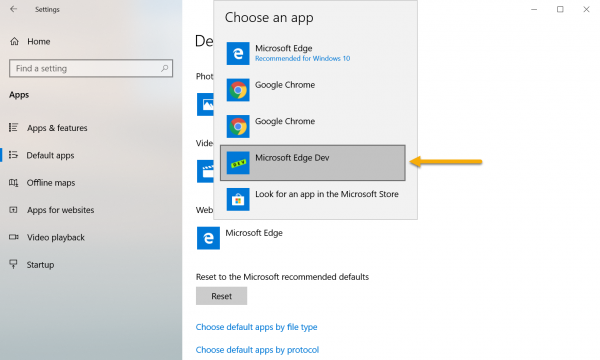The image size is (600, 360).
Task: Close the Settings window
Action: [x=586, y=9]
